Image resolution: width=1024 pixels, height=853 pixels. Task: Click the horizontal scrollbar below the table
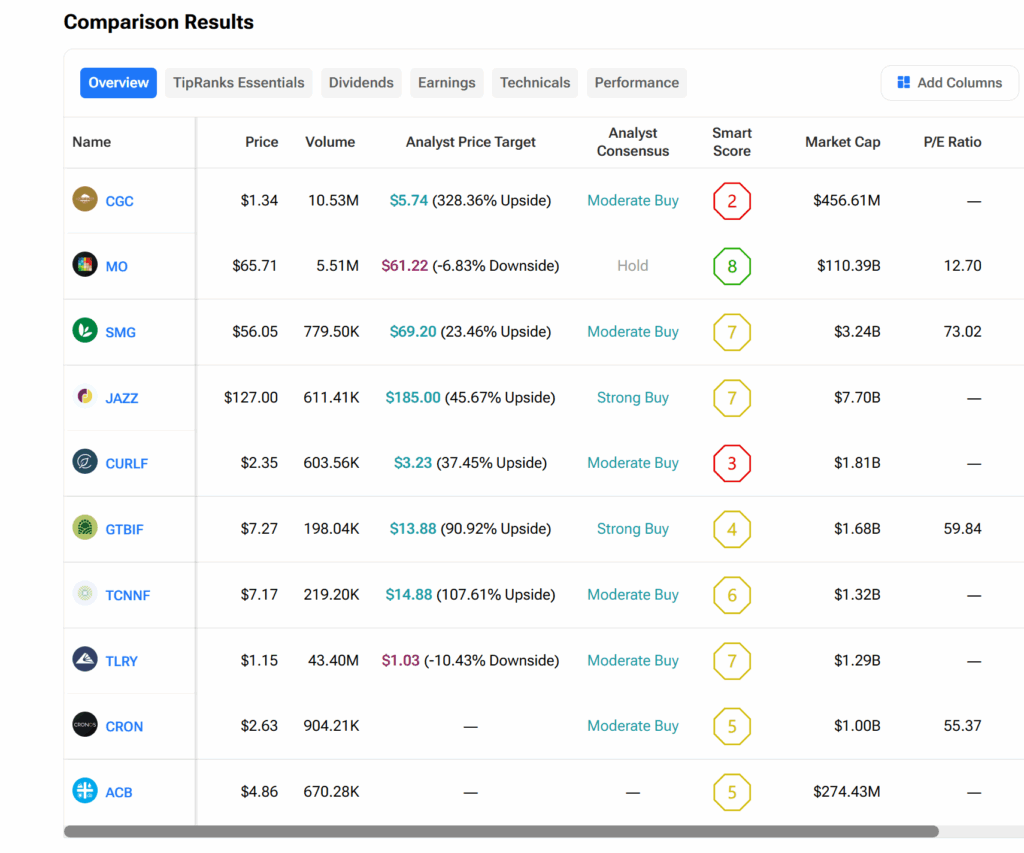click(x=501, y=831)
